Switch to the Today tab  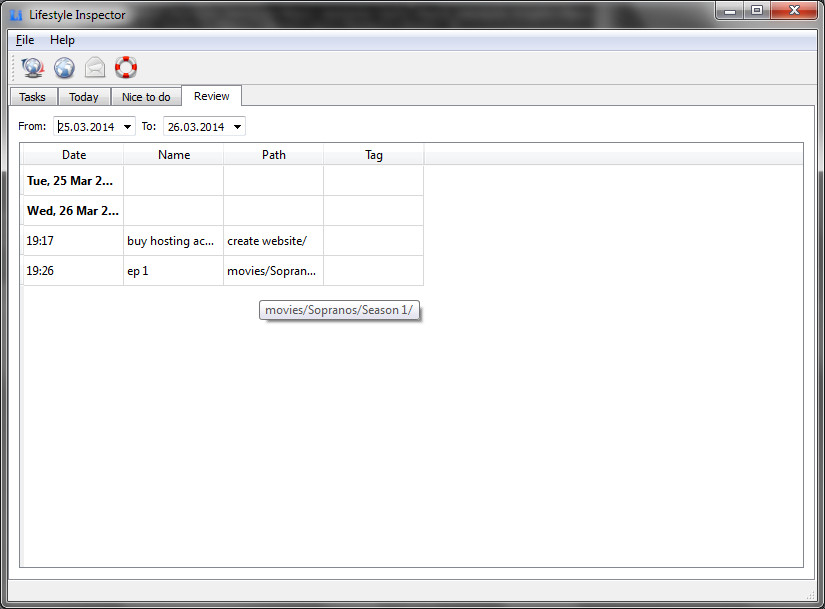tap(84, 97)
